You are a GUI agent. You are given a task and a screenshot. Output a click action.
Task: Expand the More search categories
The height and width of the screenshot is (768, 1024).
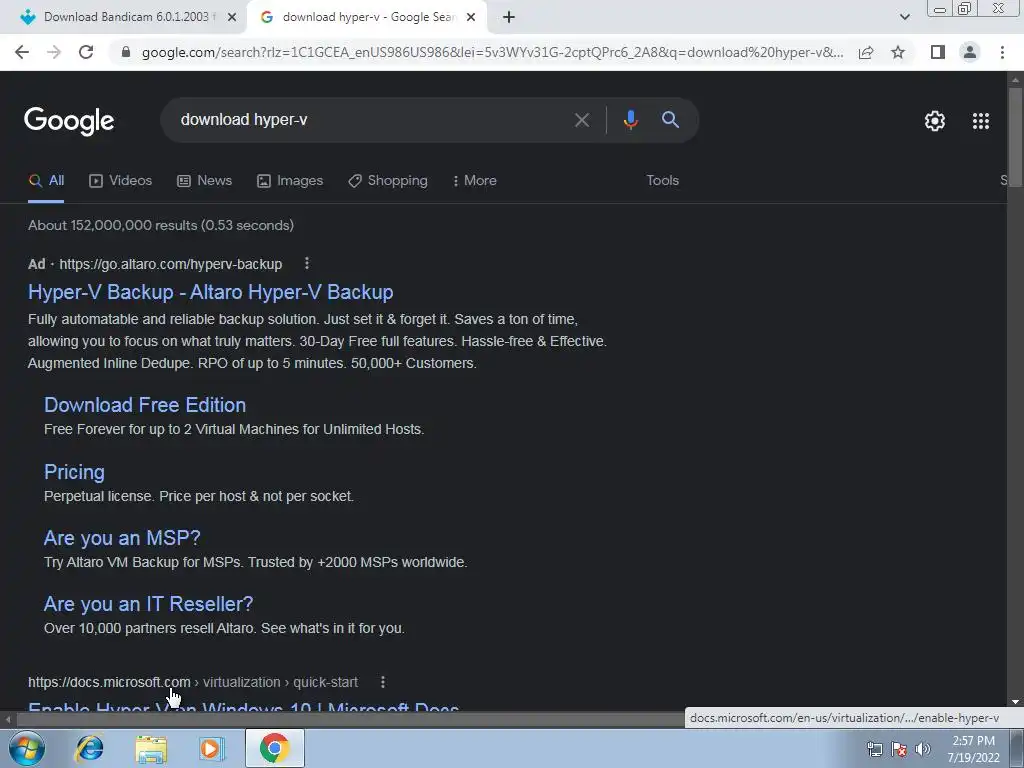point(475,181)
